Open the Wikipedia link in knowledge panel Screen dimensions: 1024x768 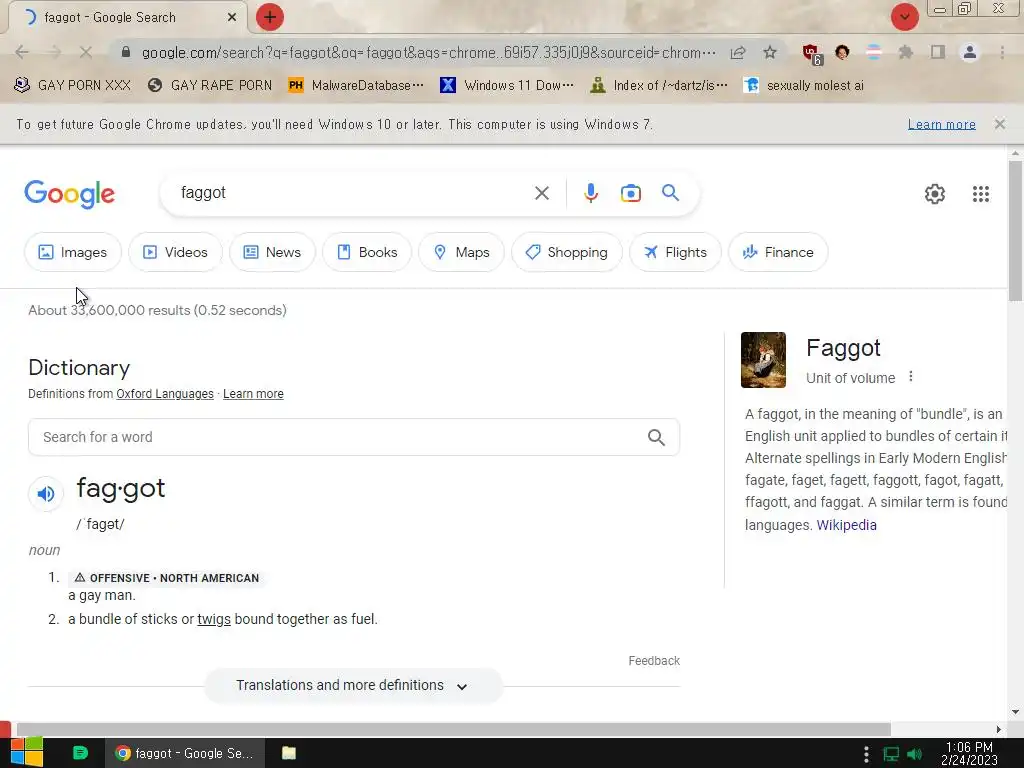(846, 525)
